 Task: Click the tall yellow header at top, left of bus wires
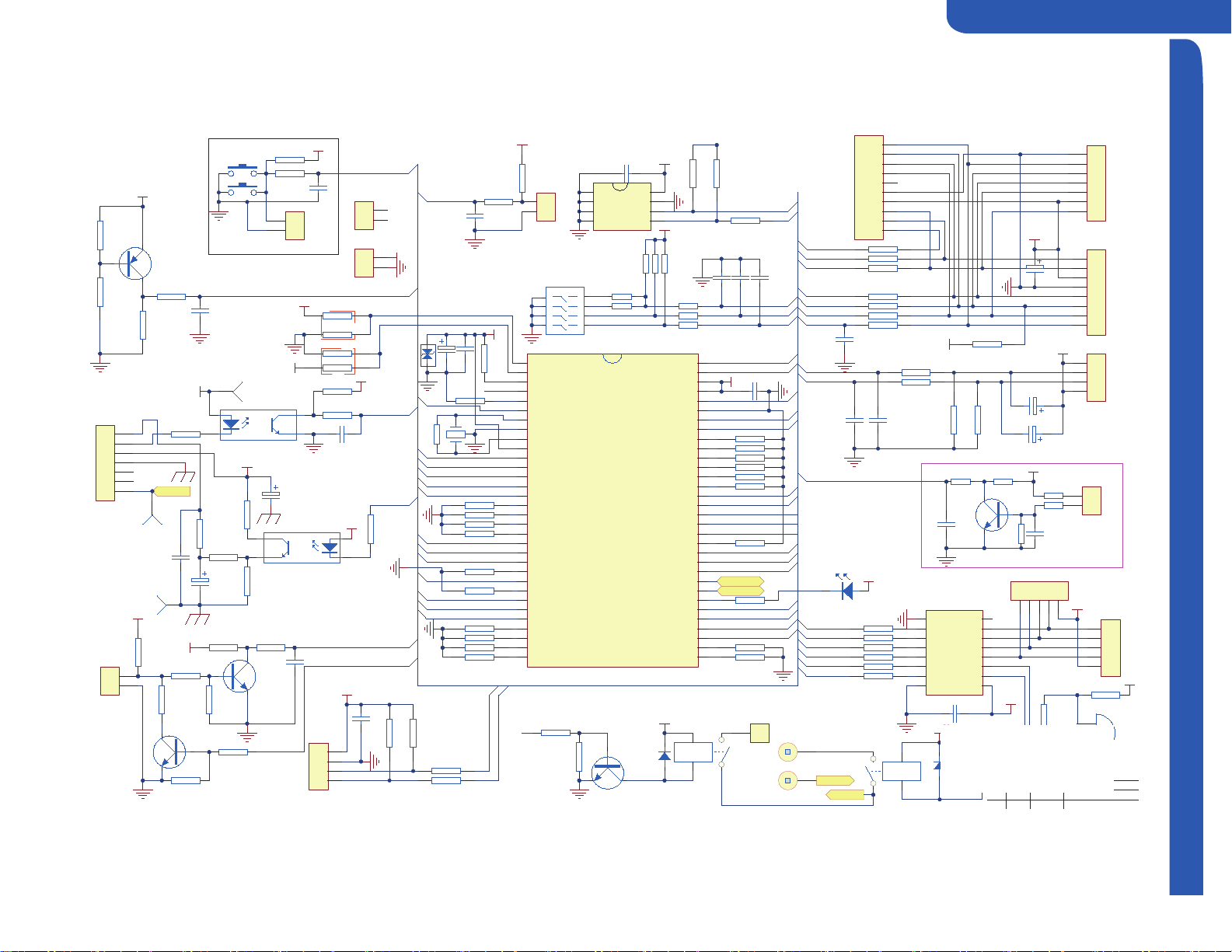[x=869, y=187]
